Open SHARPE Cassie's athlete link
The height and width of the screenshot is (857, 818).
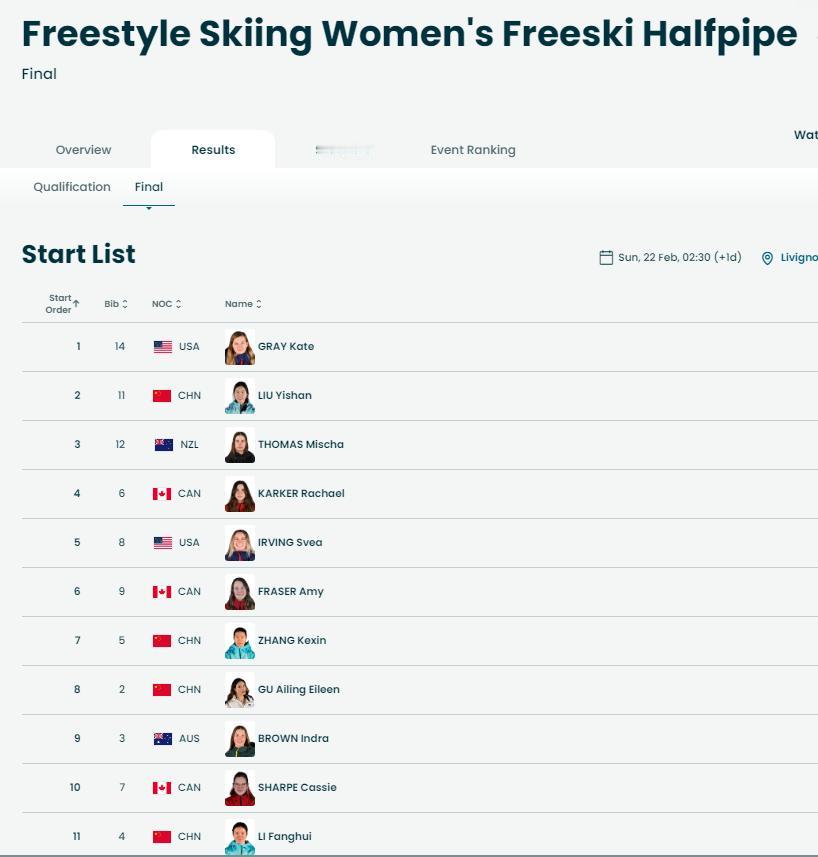tap(297, 788)
